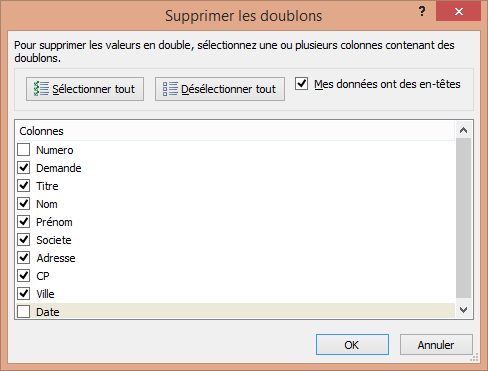Click the columns list scrollbar thumb

(x=463, y=218)
